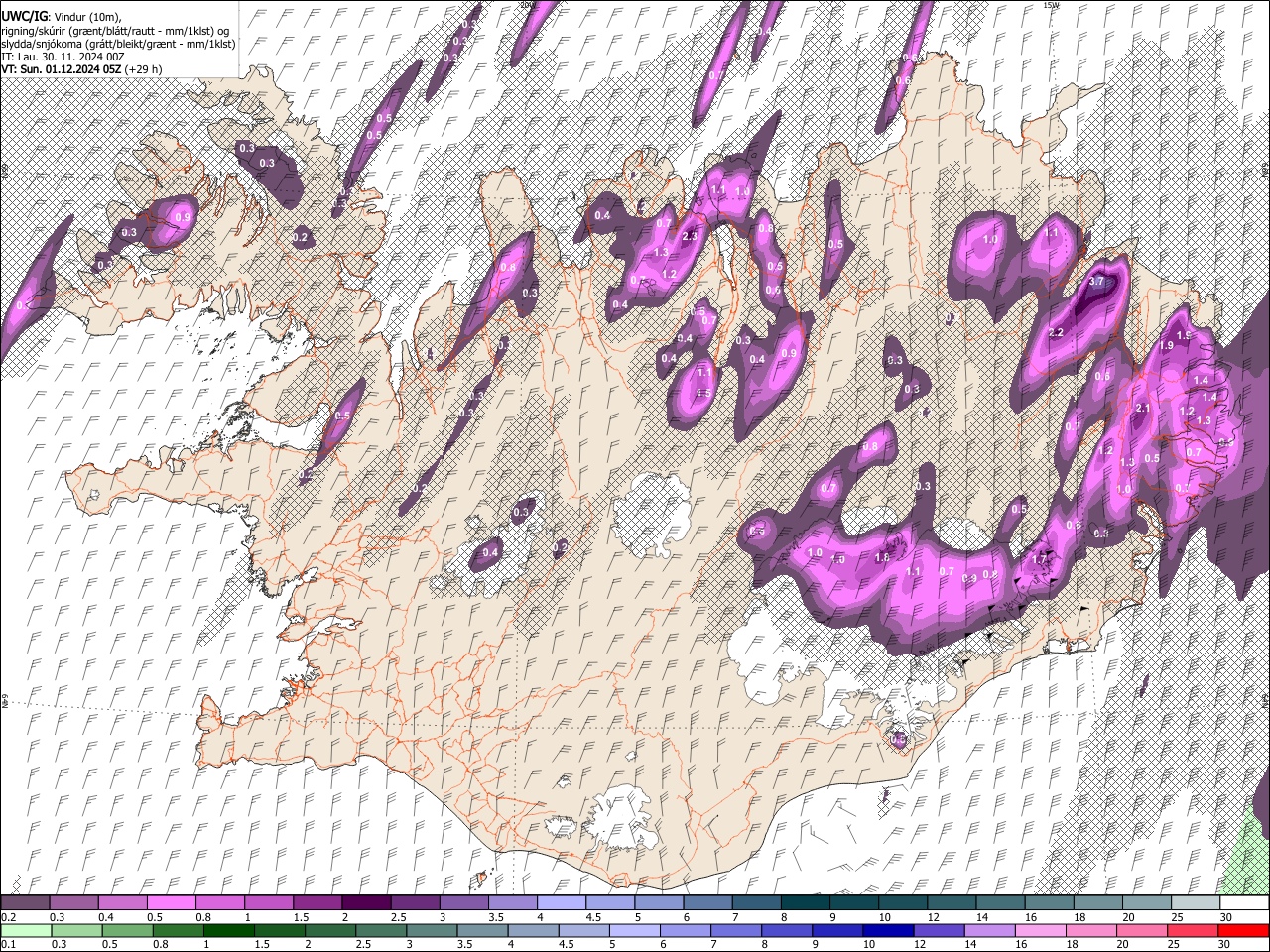Screen dimensions: 1270x952
Task: Pick the palest green 0.1 swatch in the lower legend row
Action: (x=25, y=930)
